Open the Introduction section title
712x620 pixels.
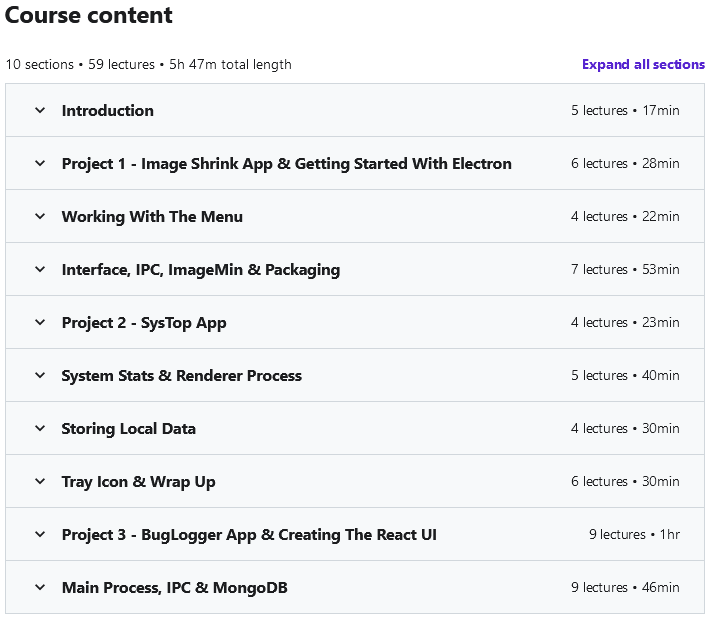[x=108, y=111]
